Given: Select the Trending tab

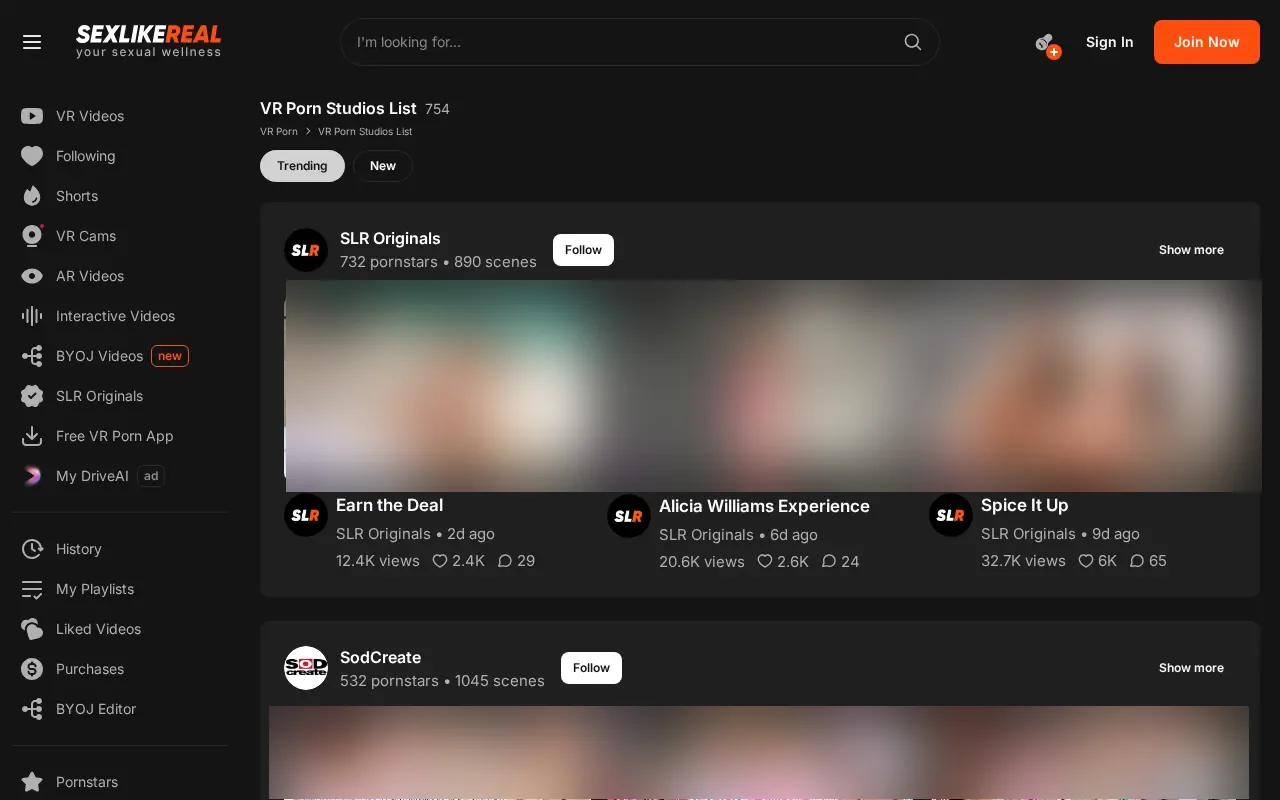Looking at the screenshot, I should point(302,166).
